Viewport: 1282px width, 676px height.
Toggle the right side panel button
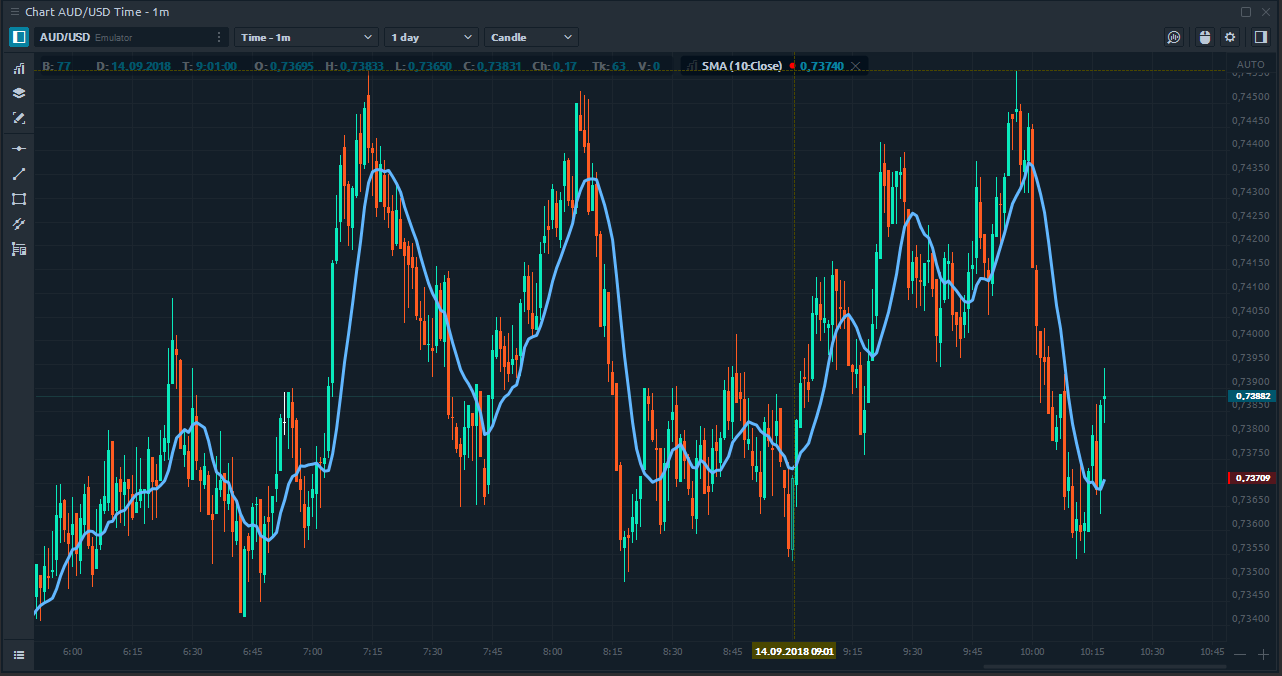tap(1260, 37)
